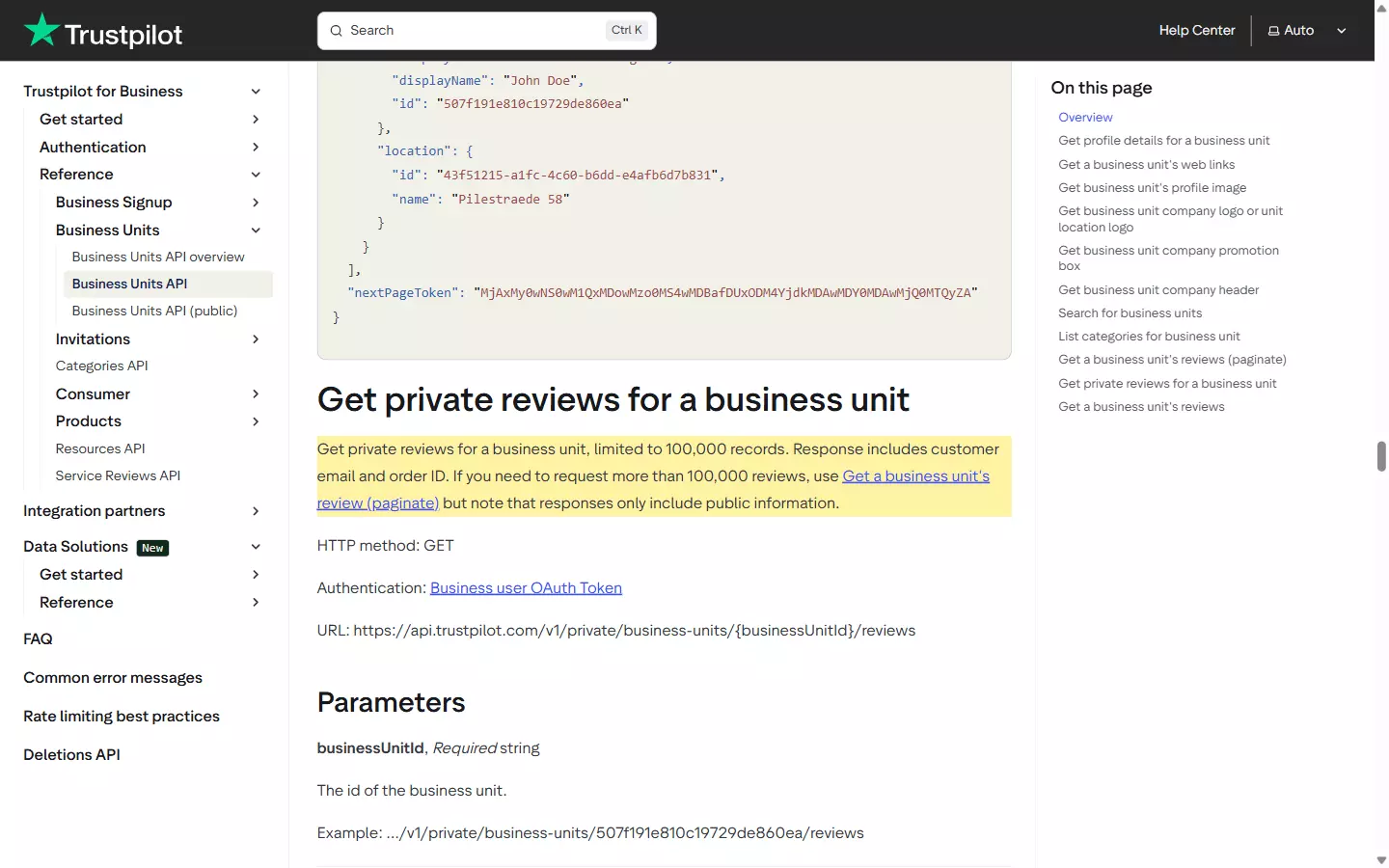Open Business Units API overview page
The width and height of the screenshot is (1389, 868).
[158, 257]
